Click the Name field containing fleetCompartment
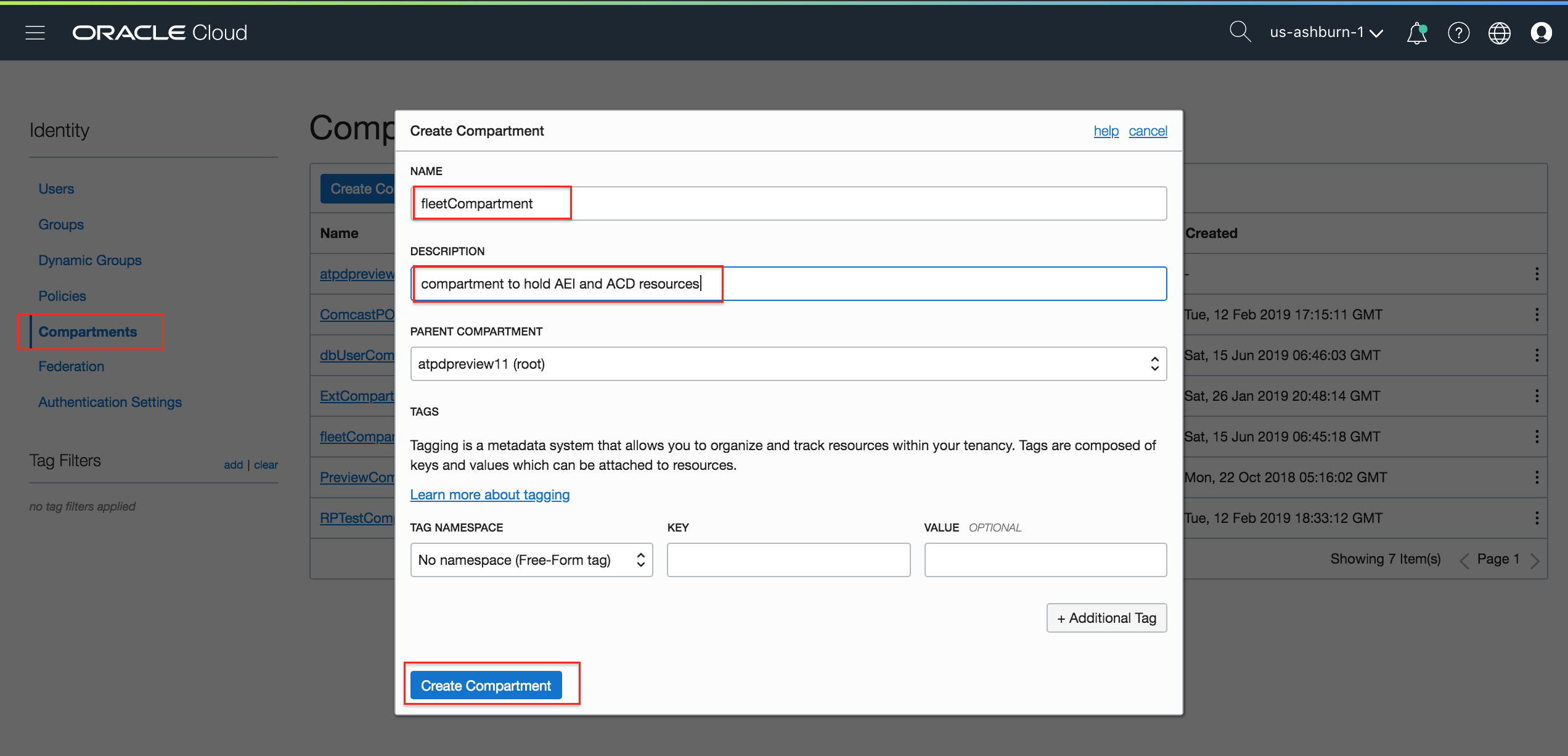1568x756 pixels. coord(788,203)
